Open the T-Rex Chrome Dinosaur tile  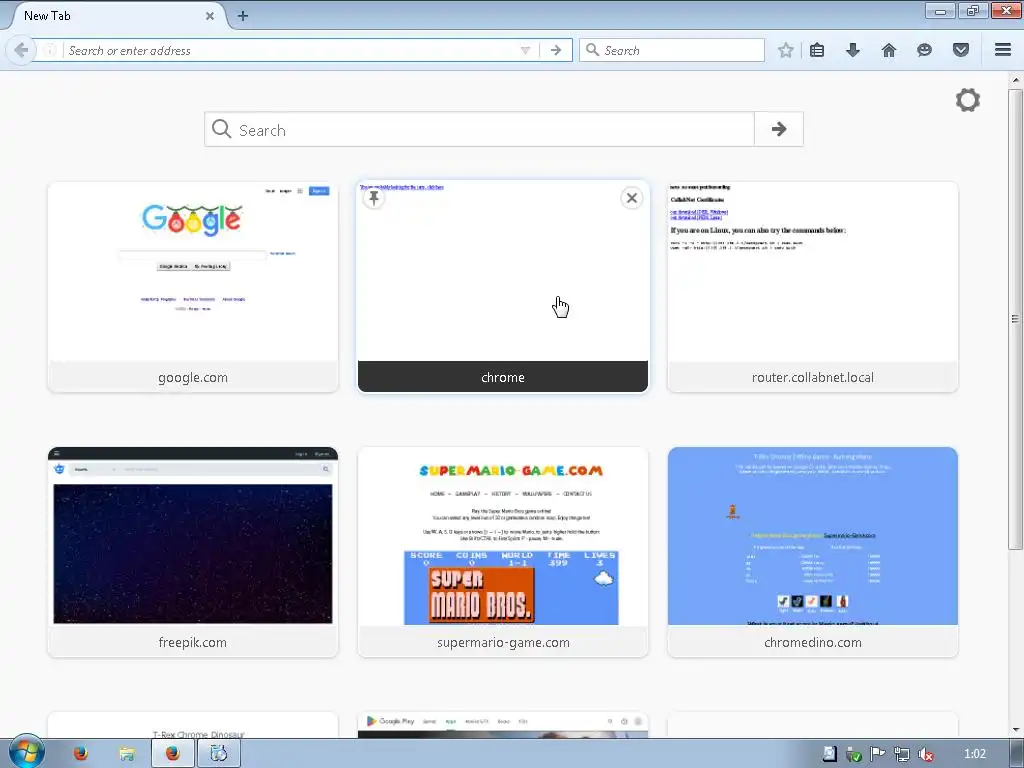pos(193,726)
